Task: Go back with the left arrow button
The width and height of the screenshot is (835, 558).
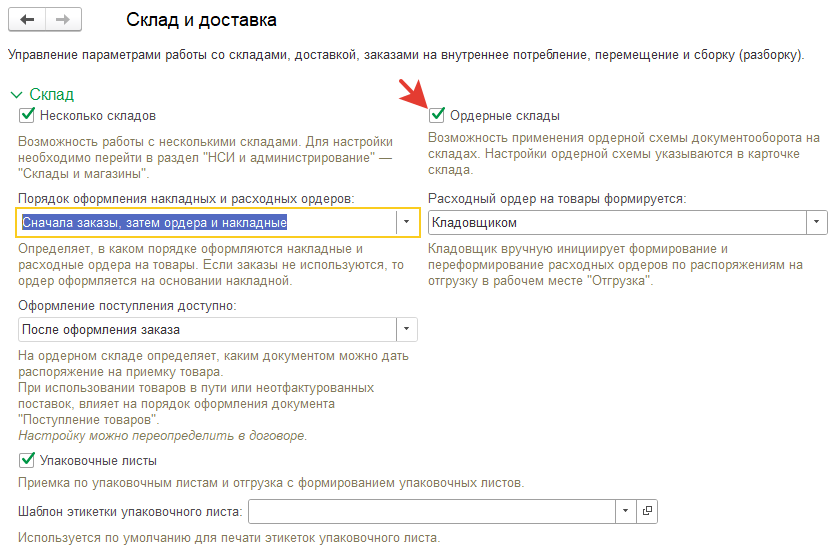Action: (x=27, y=20)
